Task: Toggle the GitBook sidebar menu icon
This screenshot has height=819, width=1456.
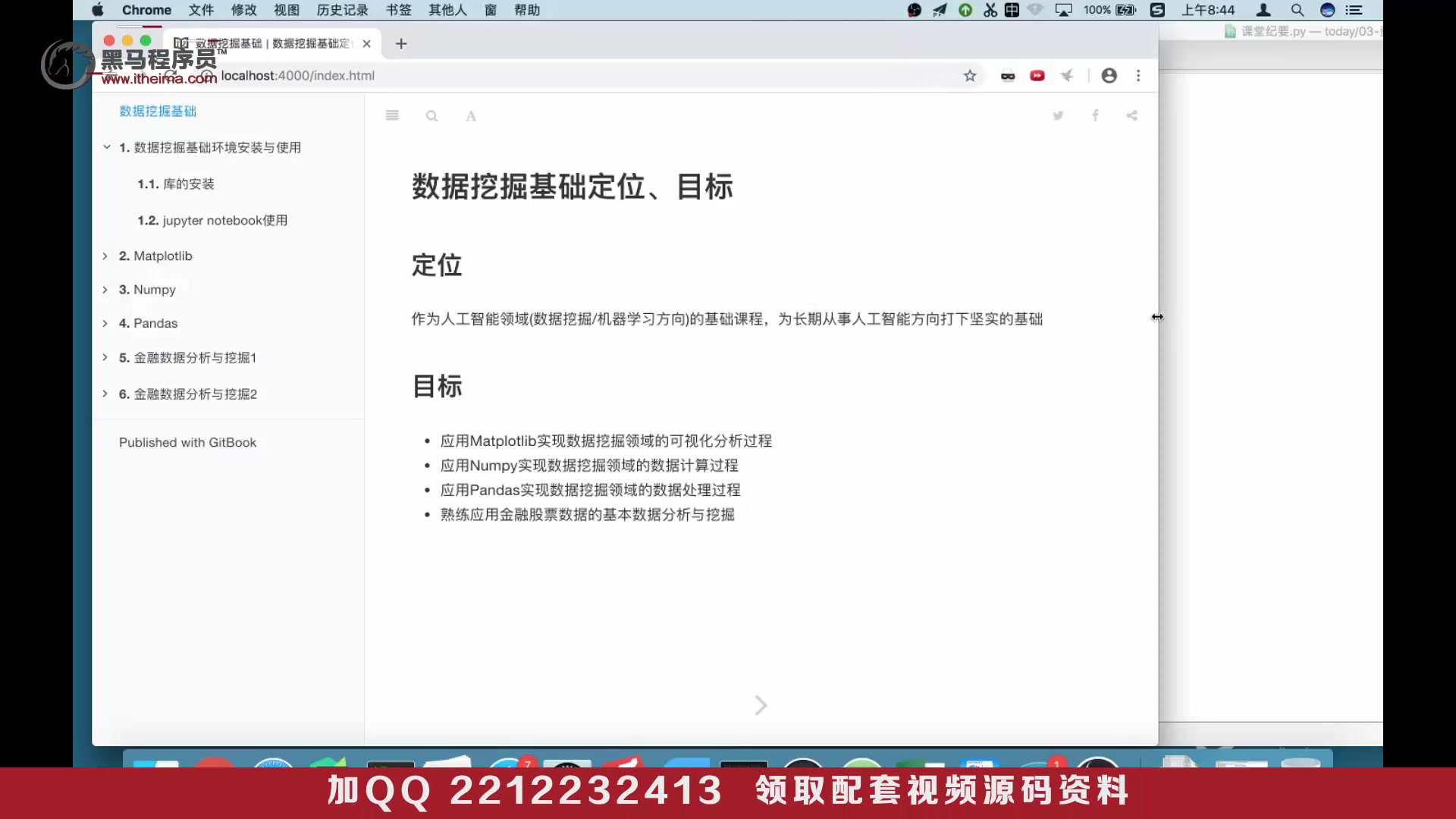Action: point(392,115)
